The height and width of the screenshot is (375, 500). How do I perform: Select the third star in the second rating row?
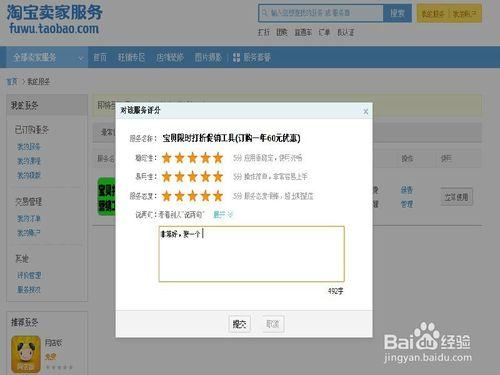192,176
